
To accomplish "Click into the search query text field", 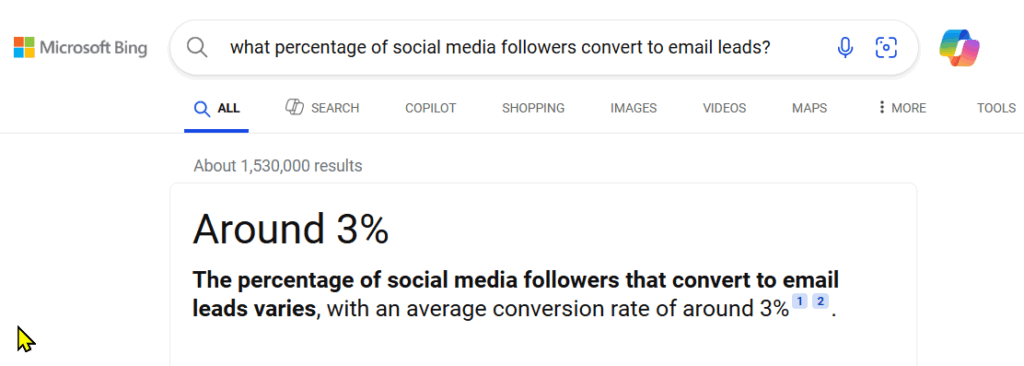I will point(500,47).
